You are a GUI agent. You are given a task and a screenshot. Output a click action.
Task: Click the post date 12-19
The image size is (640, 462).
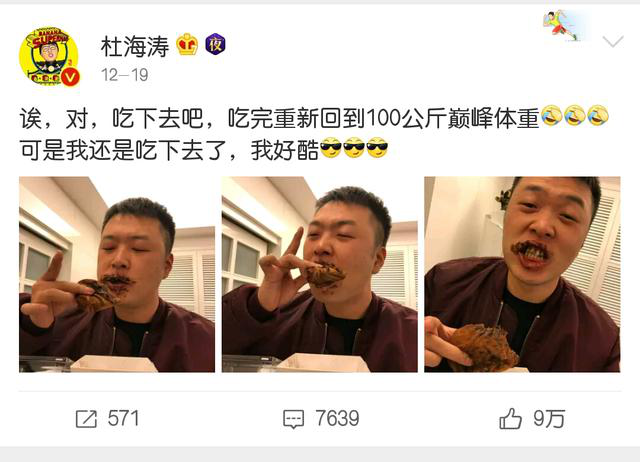click(124, 75)
